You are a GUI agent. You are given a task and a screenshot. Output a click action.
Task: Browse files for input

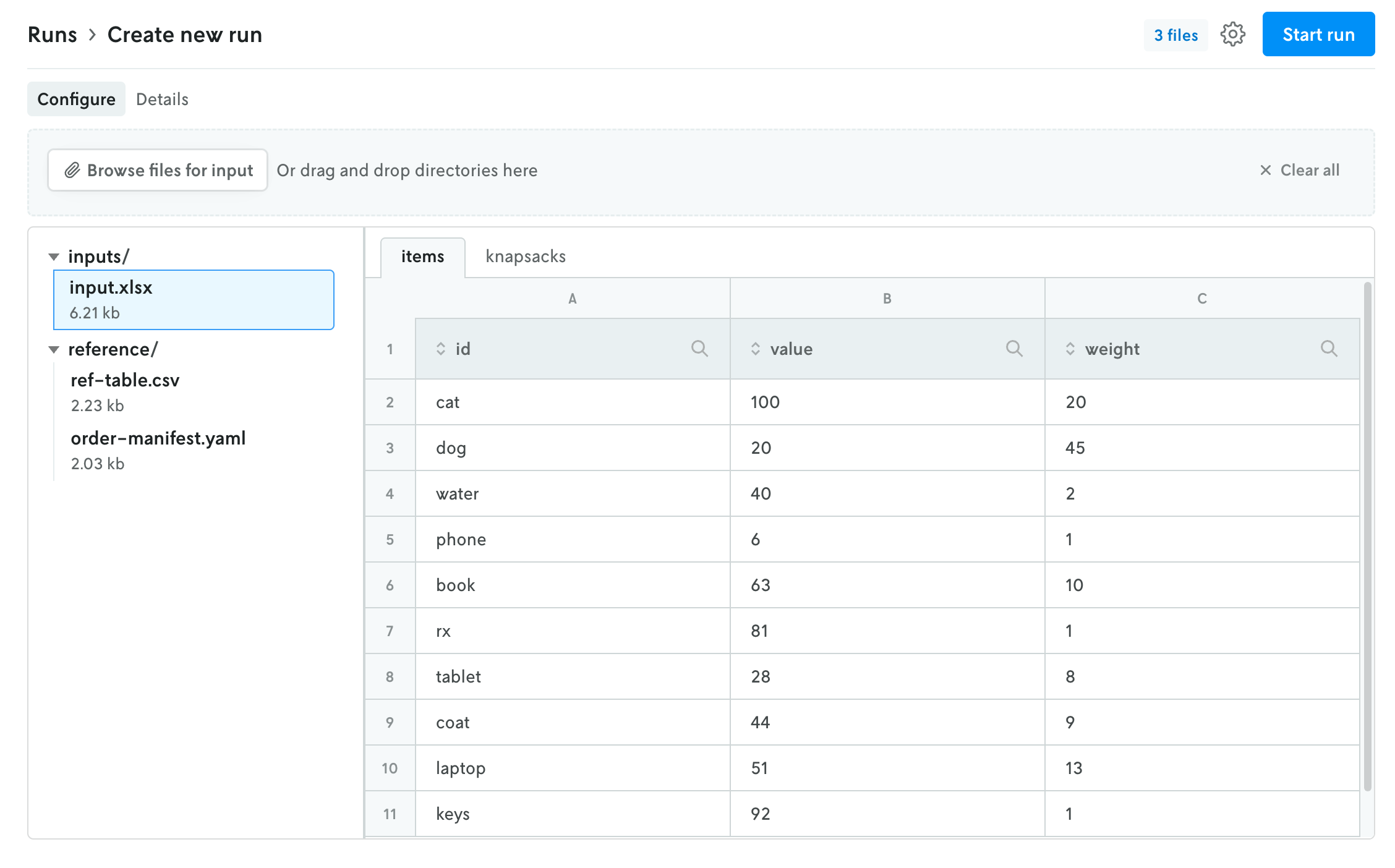tap(157, 170)
